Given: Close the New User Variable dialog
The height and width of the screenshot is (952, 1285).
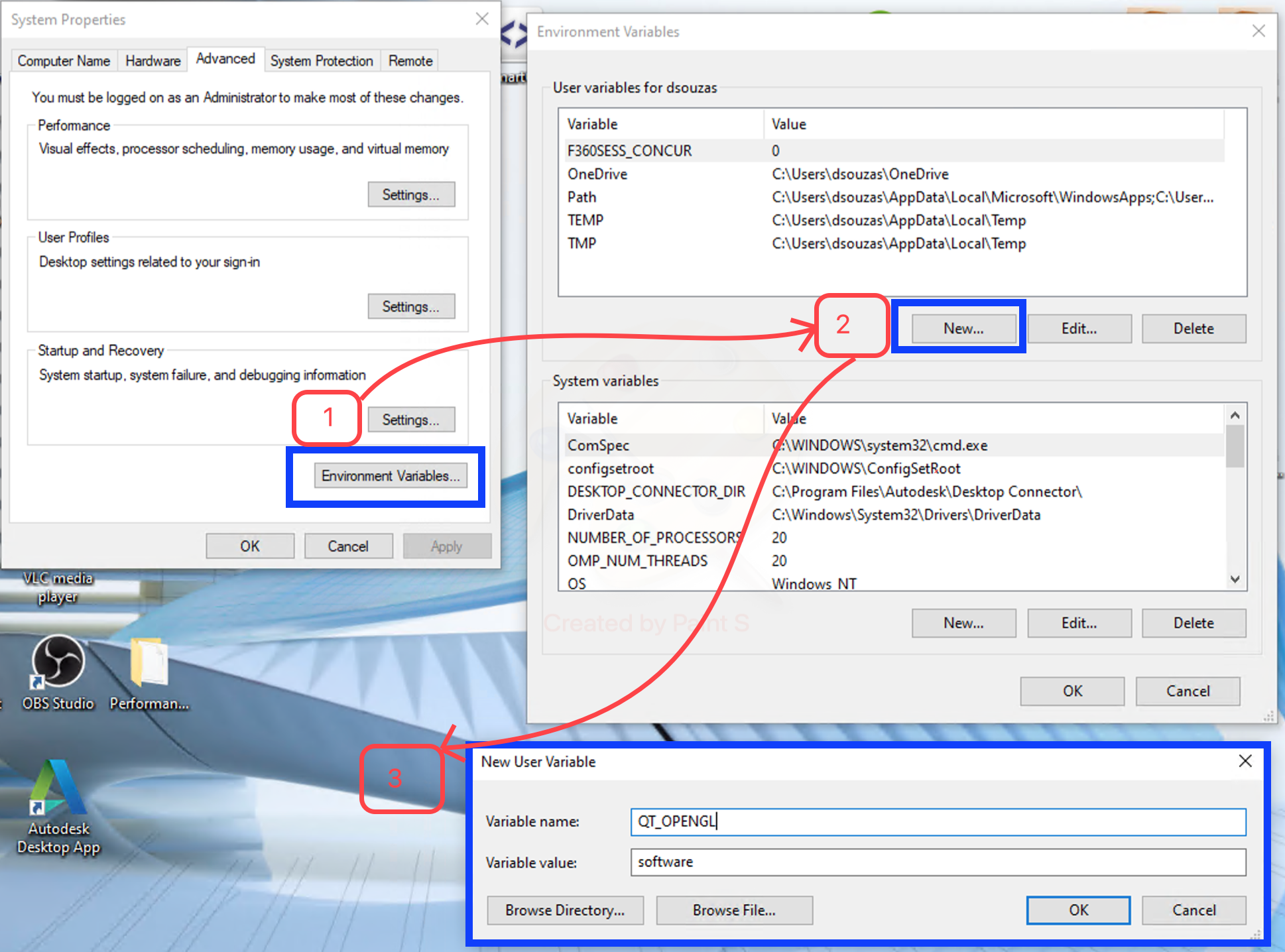Looking at the screenshot, I should click(1245, 761).
